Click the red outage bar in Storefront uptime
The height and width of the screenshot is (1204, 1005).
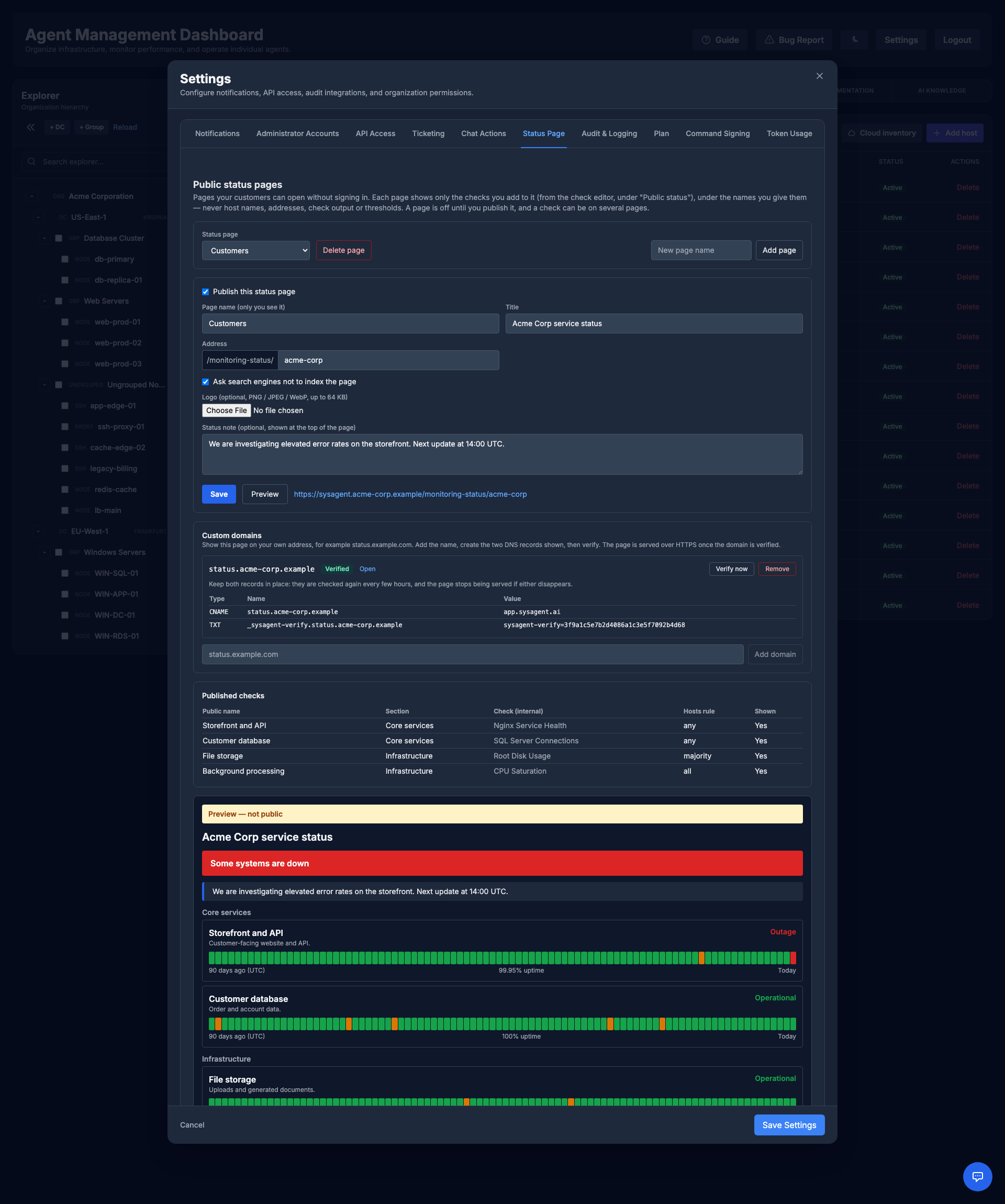tap(794, 957)
